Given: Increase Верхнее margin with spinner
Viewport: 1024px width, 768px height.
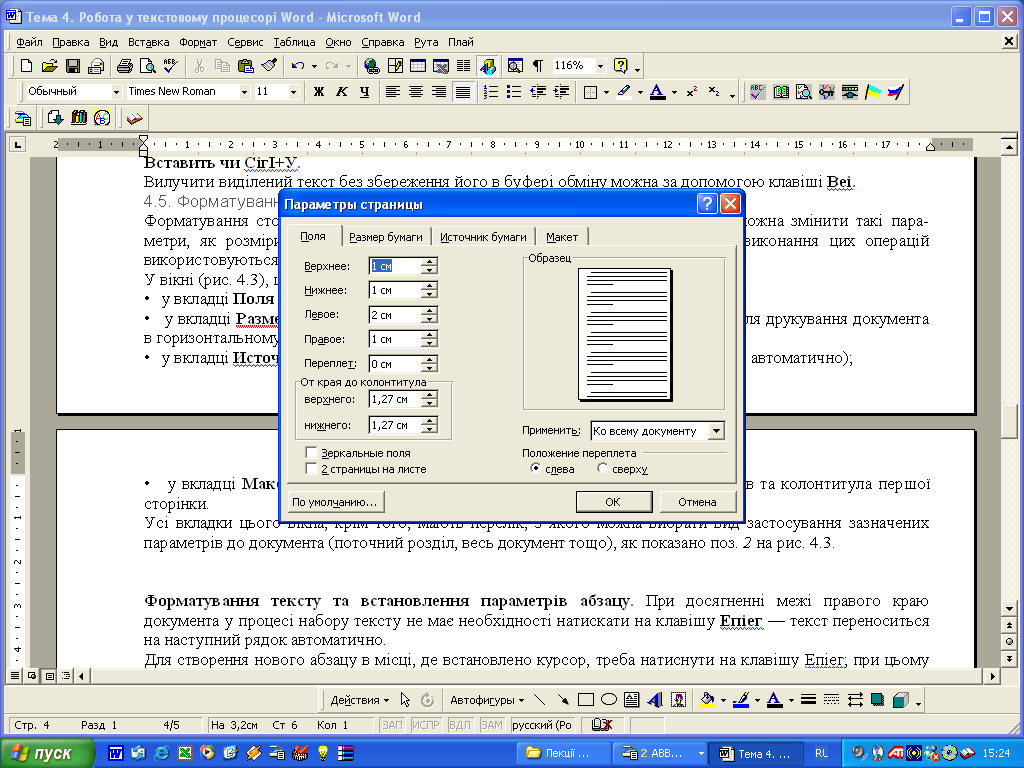Looking at the screenshot, I should (429, 262).
